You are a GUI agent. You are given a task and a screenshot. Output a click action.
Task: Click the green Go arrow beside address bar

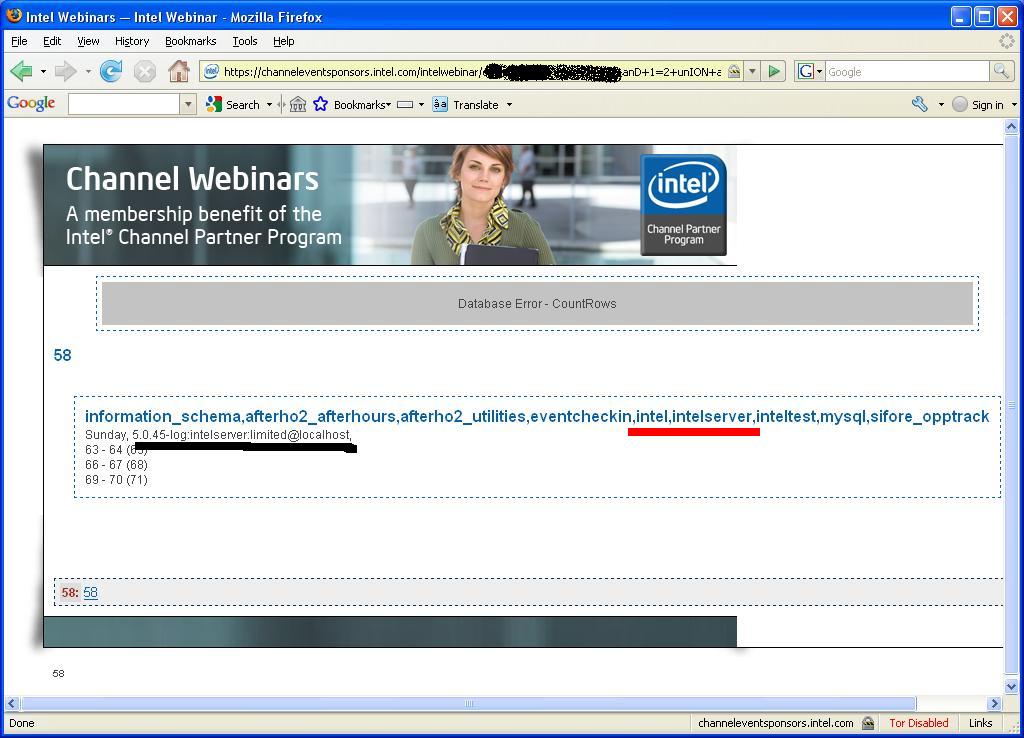pos(774,71)
